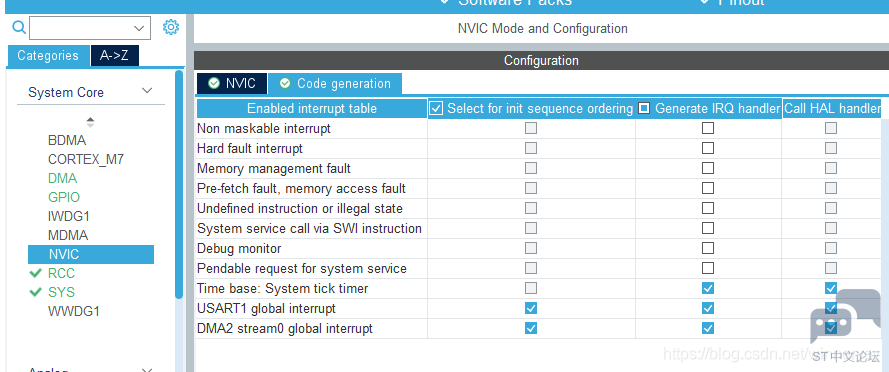Select SYS in the peripheral list

click(61, 292)
